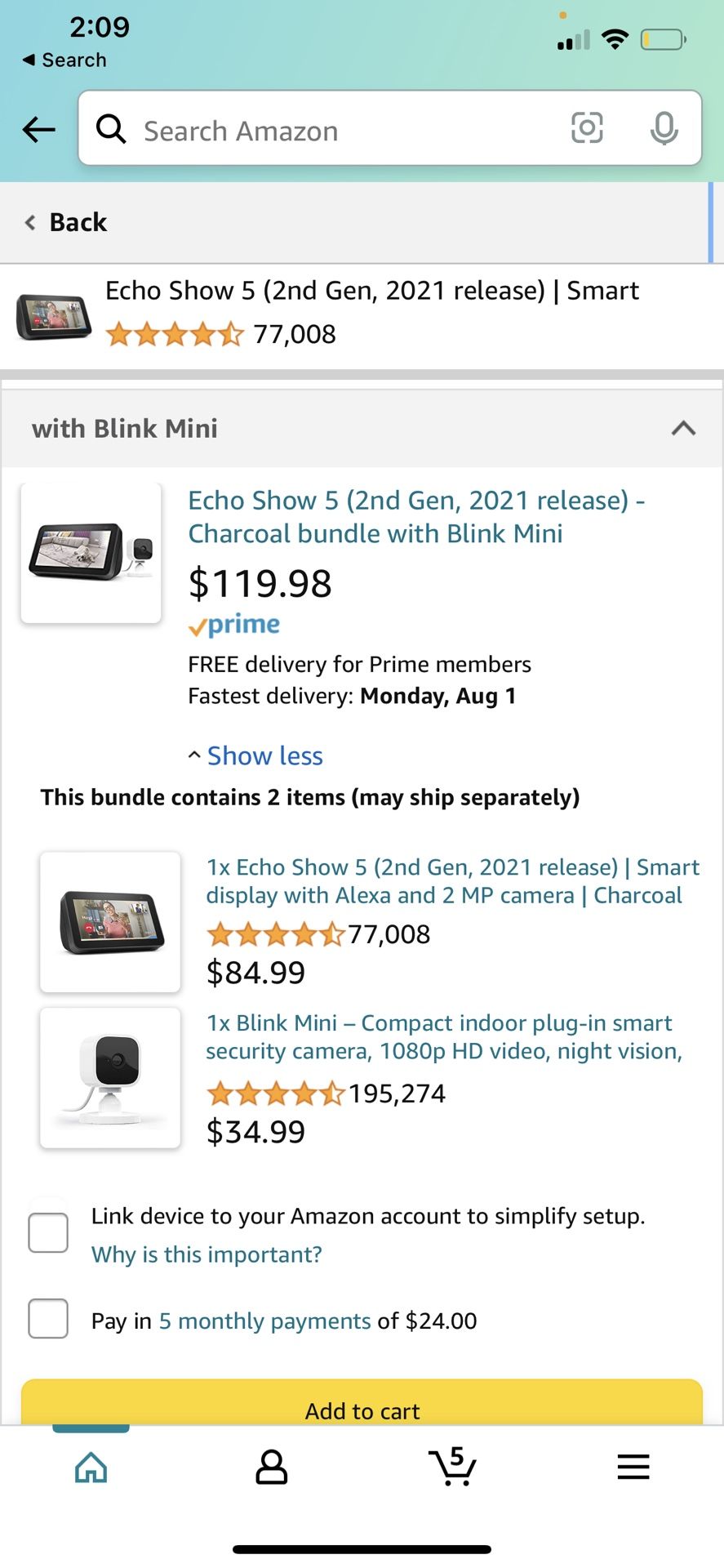Collapse the with Blink Mini section
The width and height of the screenshot is (724, 1568).
[x=683, y=428]
